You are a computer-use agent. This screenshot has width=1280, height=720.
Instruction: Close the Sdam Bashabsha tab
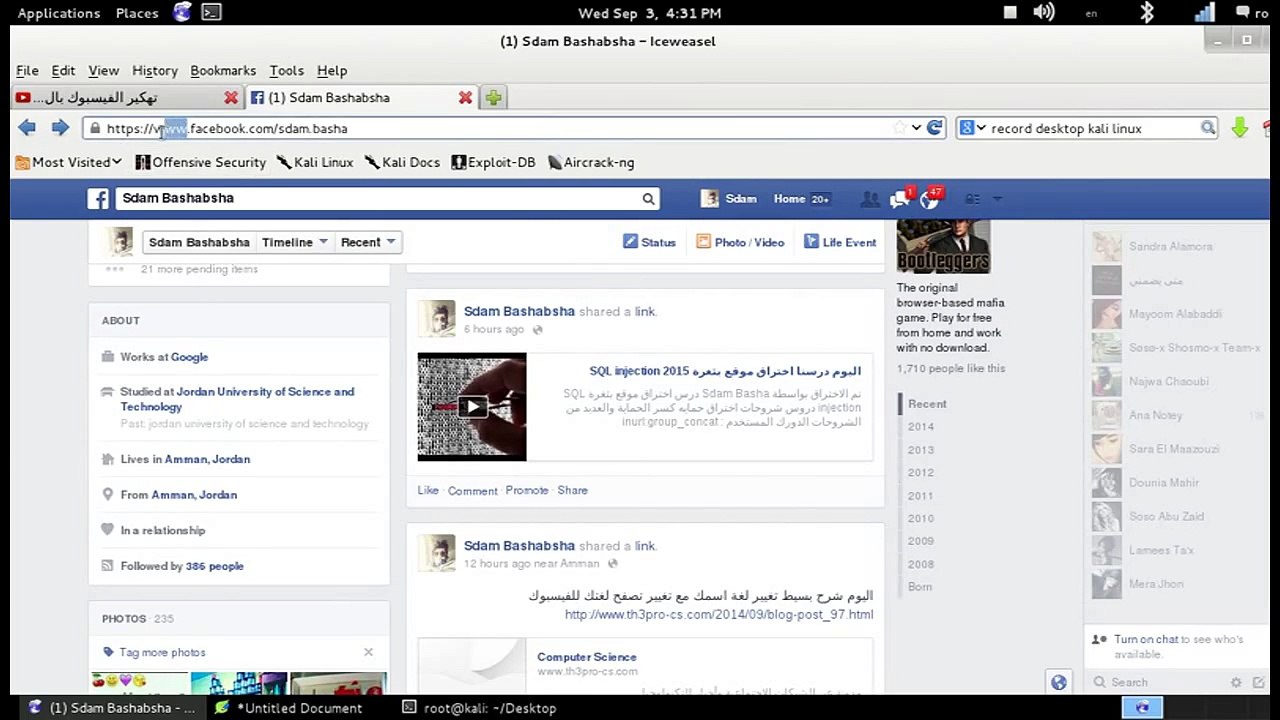pos(465,97)
